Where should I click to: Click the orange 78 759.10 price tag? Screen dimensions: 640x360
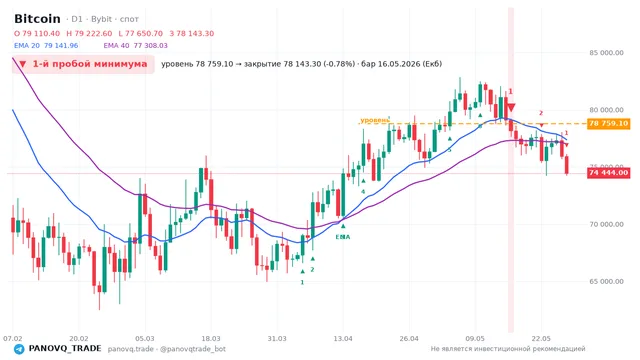(609, 123)
